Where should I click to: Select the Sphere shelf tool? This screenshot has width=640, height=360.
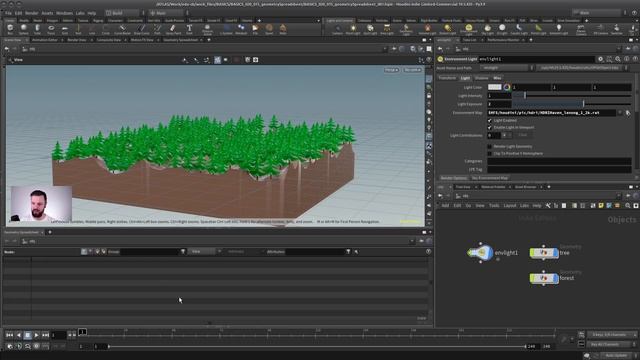[x=24, y=29]
